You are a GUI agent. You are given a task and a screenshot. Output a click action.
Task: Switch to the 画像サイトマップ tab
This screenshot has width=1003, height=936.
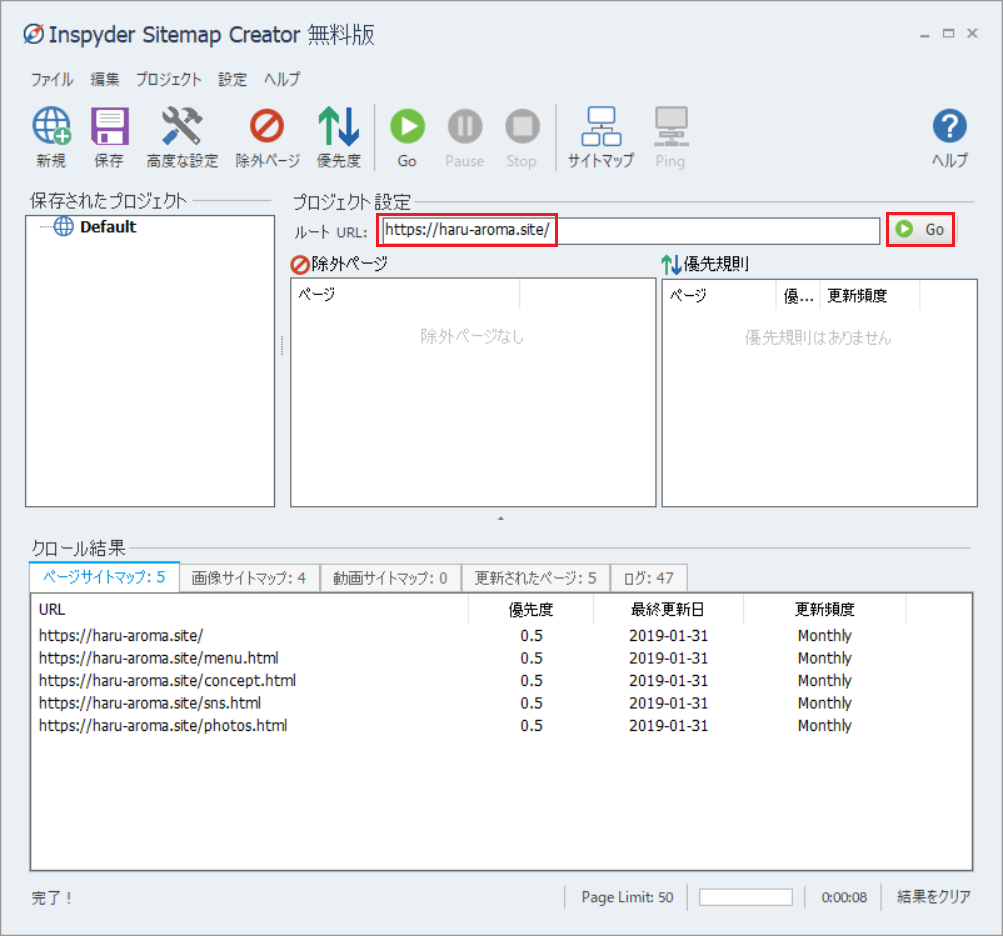pos(249,578)
